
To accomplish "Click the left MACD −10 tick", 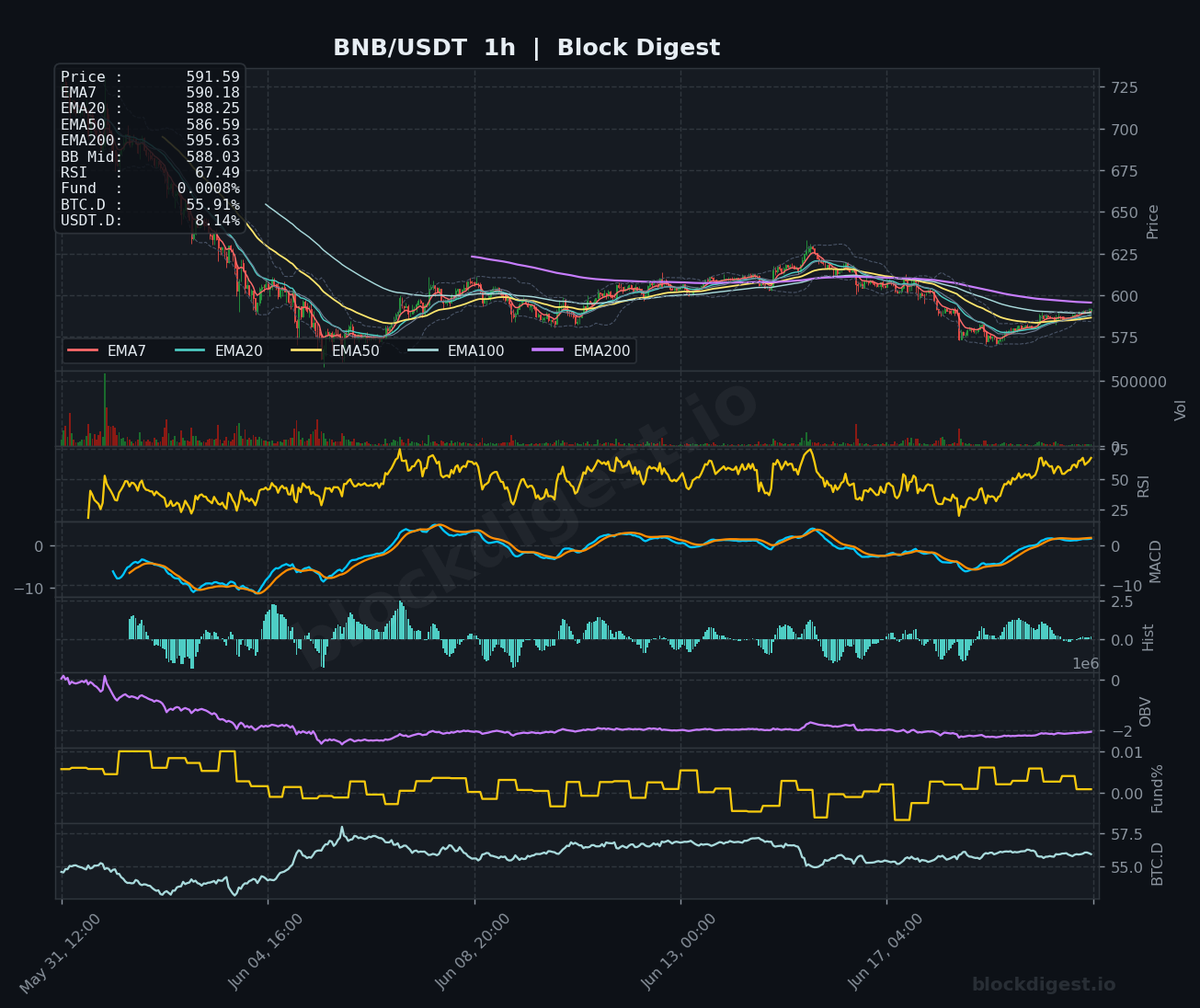I will (29, 588).
